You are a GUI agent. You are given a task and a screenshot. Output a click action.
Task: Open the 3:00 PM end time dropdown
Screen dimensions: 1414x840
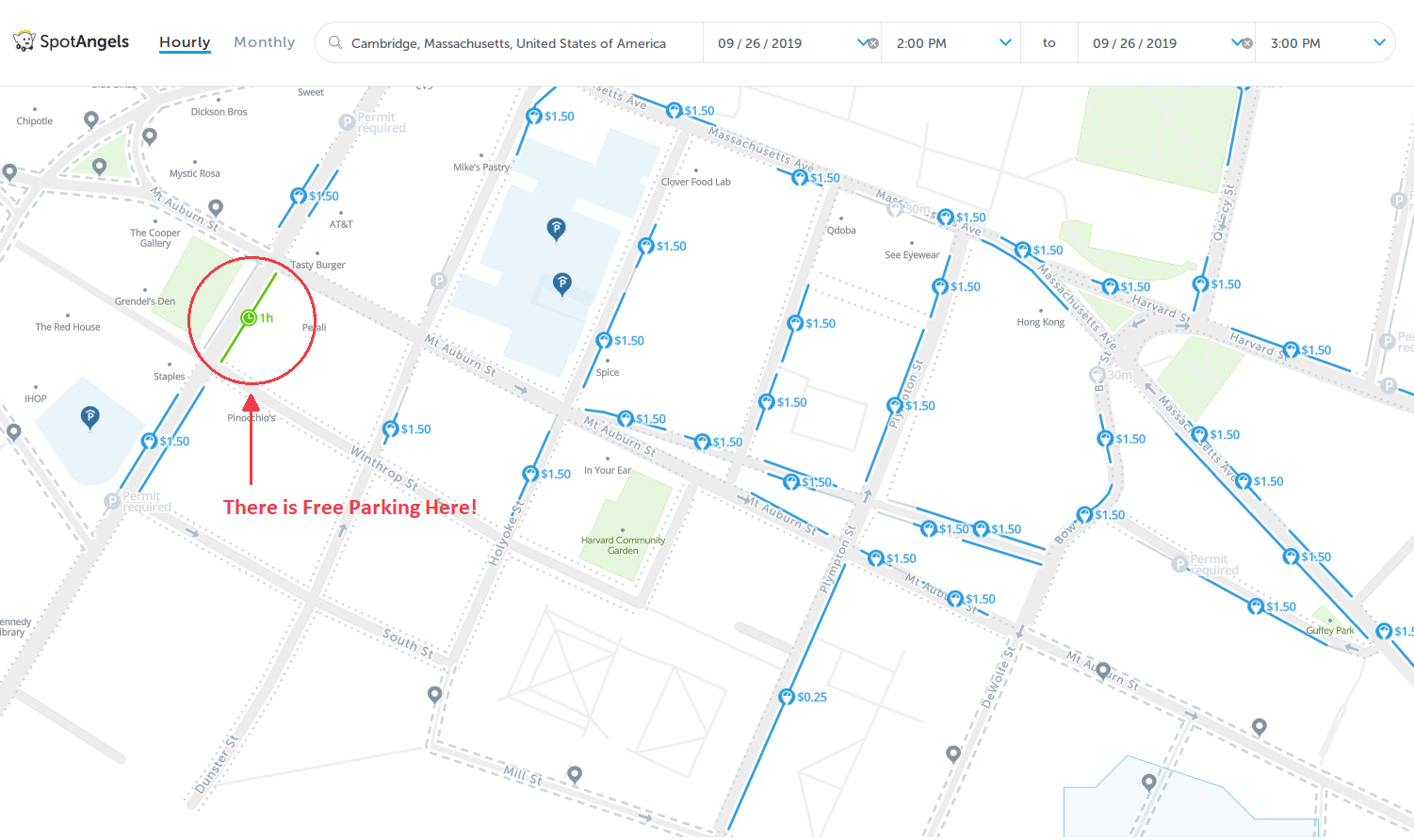tap(1378, 42)
